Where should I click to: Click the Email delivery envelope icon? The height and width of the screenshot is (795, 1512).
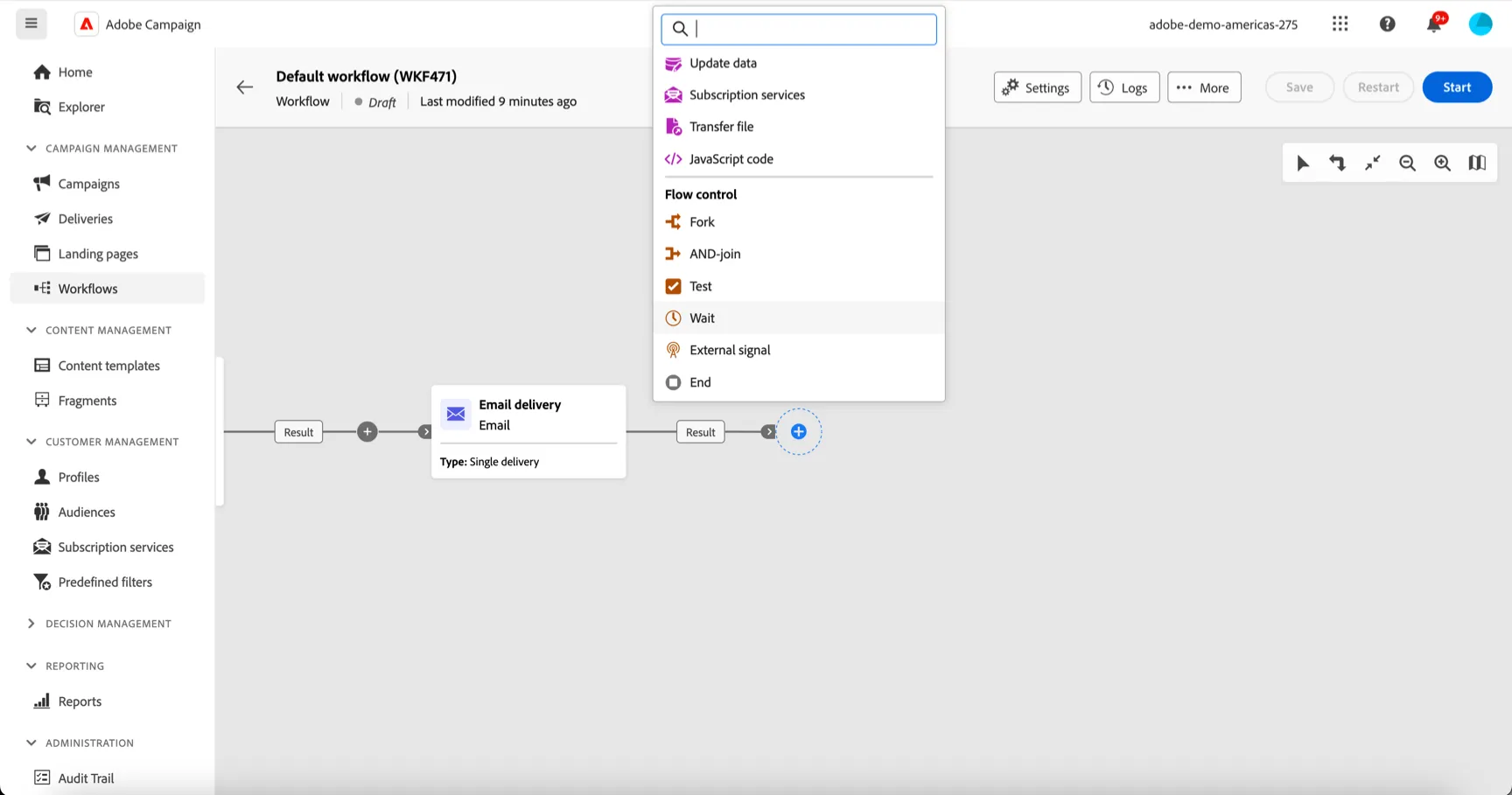coord(456,414)
